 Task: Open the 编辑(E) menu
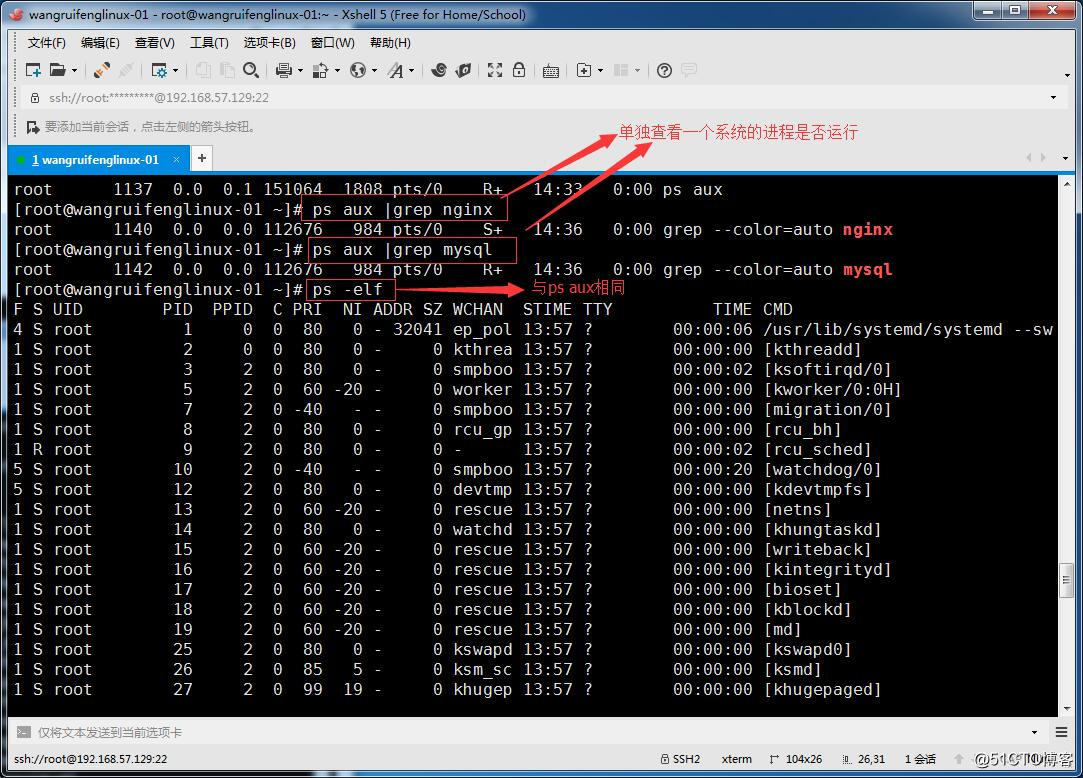tap(100, 43)
